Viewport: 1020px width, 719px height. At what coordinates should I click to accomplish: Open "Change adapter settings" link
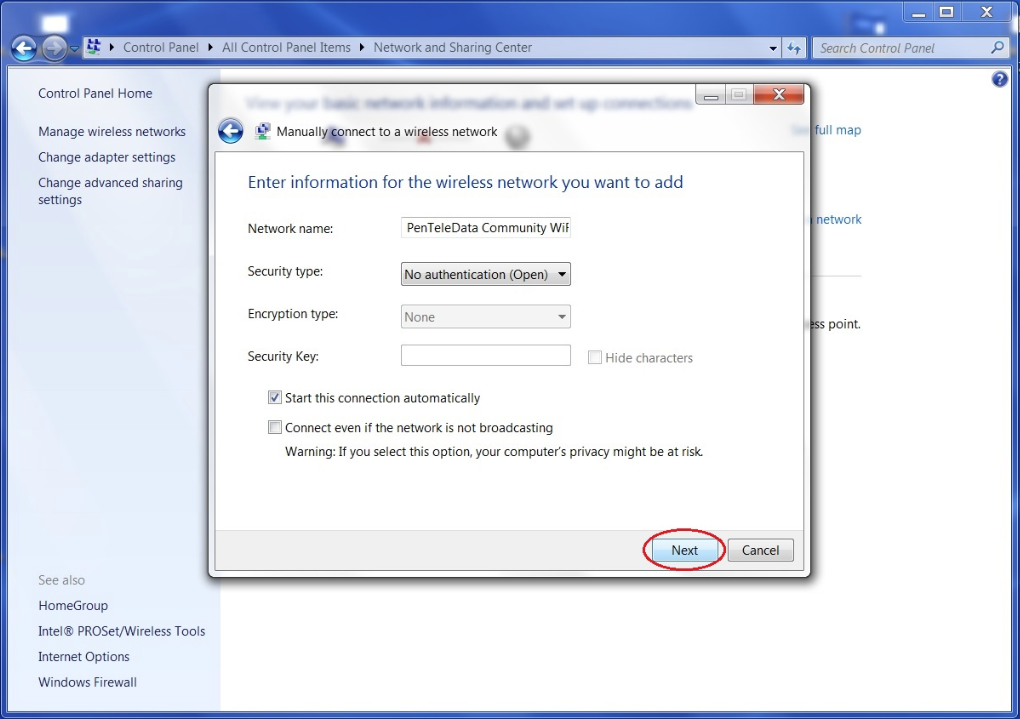coord(107,157)
